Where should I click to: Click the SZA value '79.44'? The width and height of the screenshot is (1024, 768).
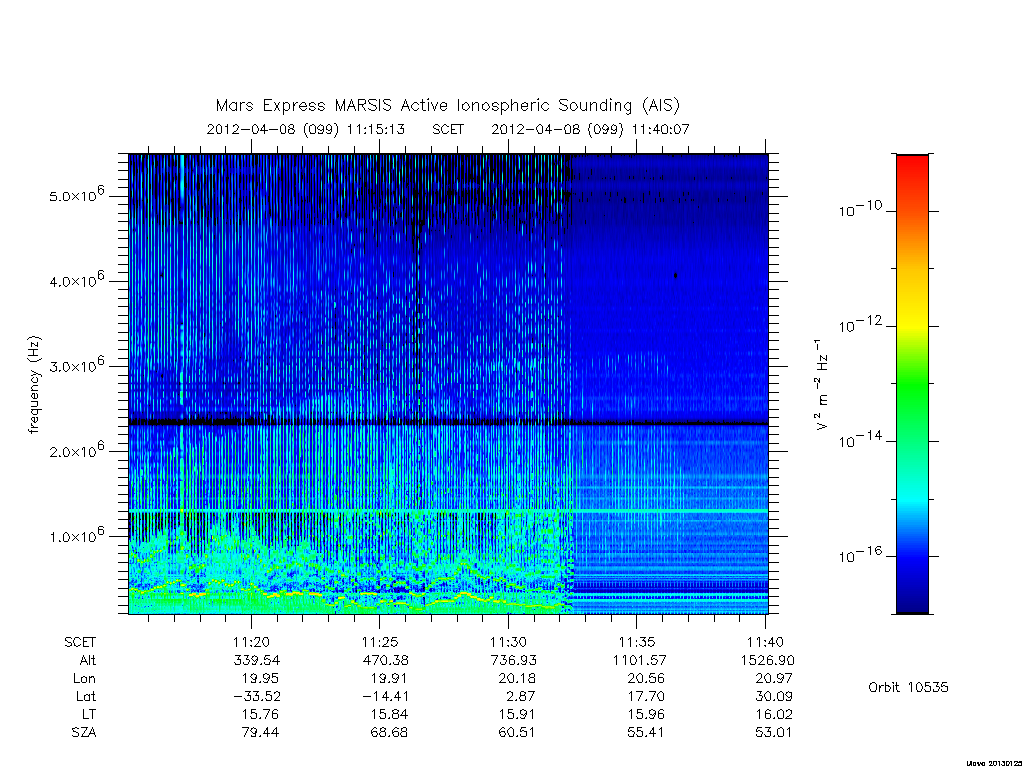(x=260, y=733)
